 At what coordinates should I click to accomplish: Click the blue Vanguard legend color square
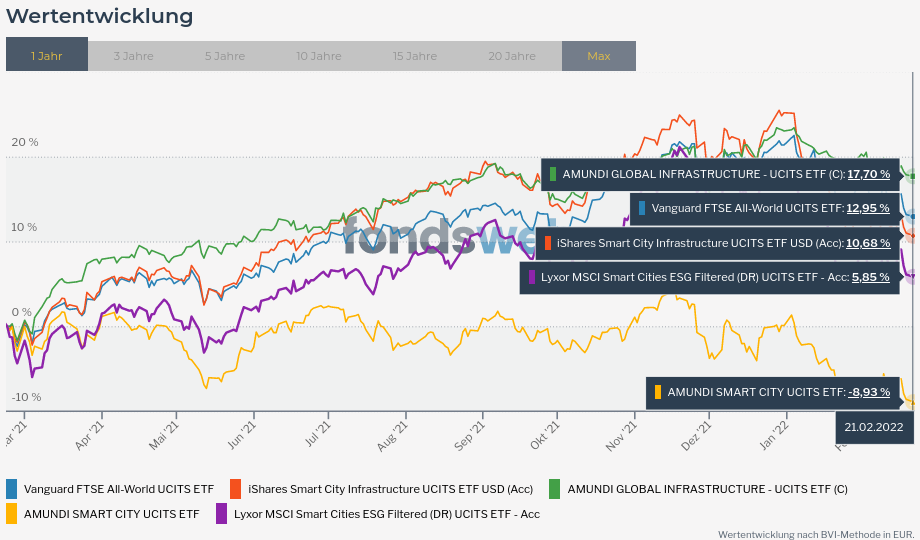click(12, 489)
